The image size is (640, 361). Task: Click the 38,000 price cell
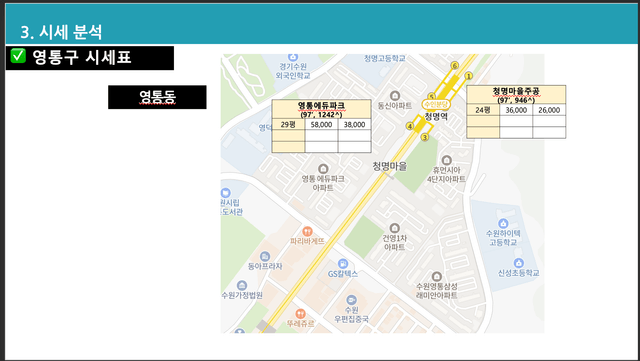coord(354,125)
